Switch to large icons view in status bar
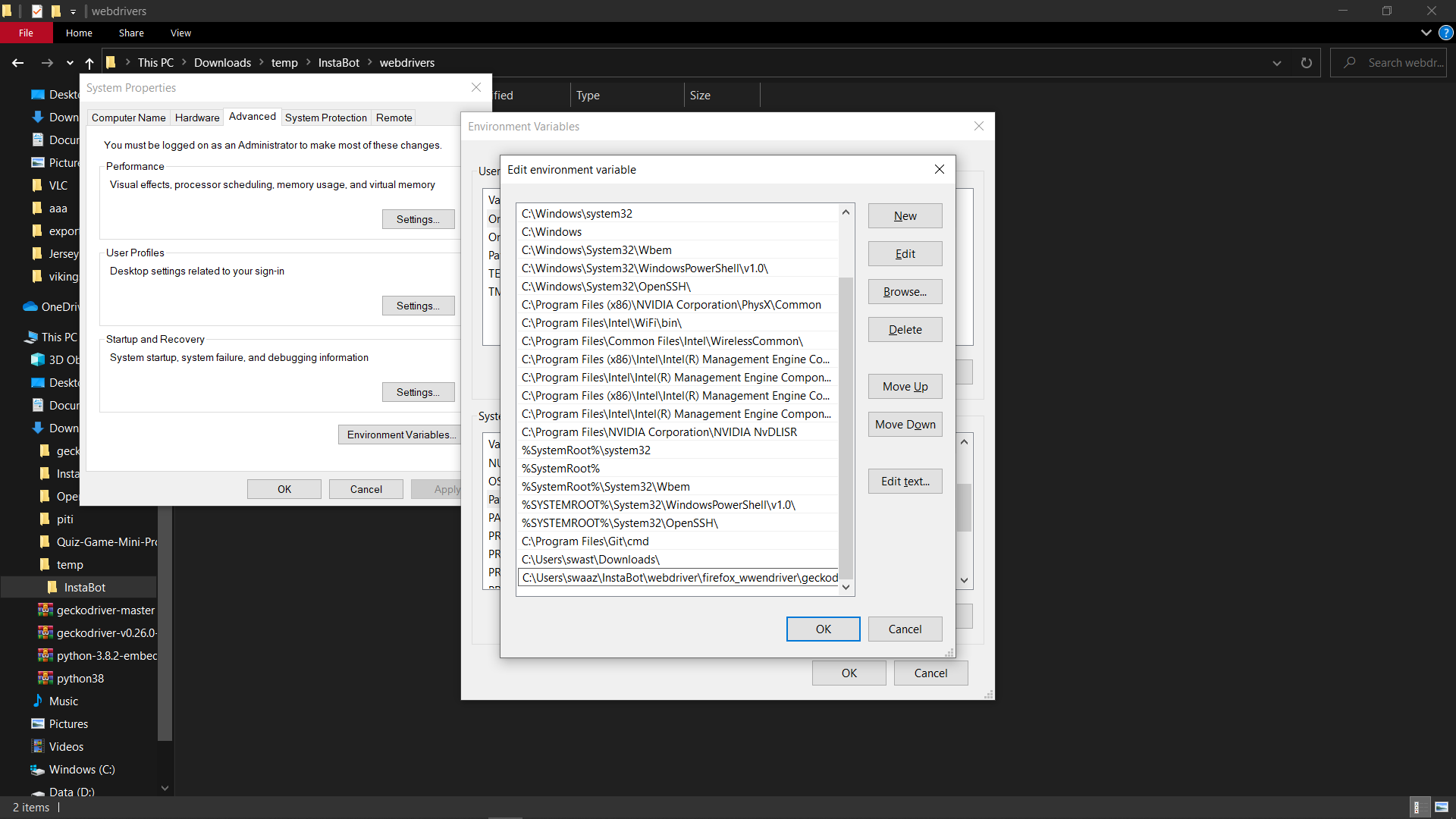Image resolution: width=1456 pixels, height=819 pixels. coord(1442,808)
